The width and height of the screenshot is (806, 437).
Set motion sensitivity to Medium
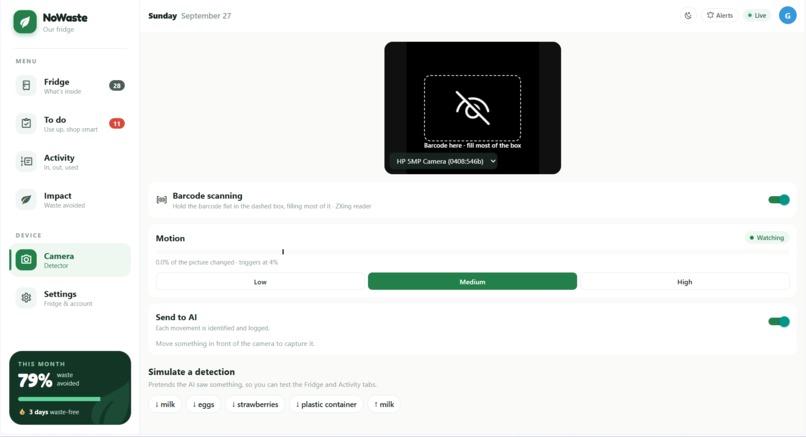[x=472, y=282]
